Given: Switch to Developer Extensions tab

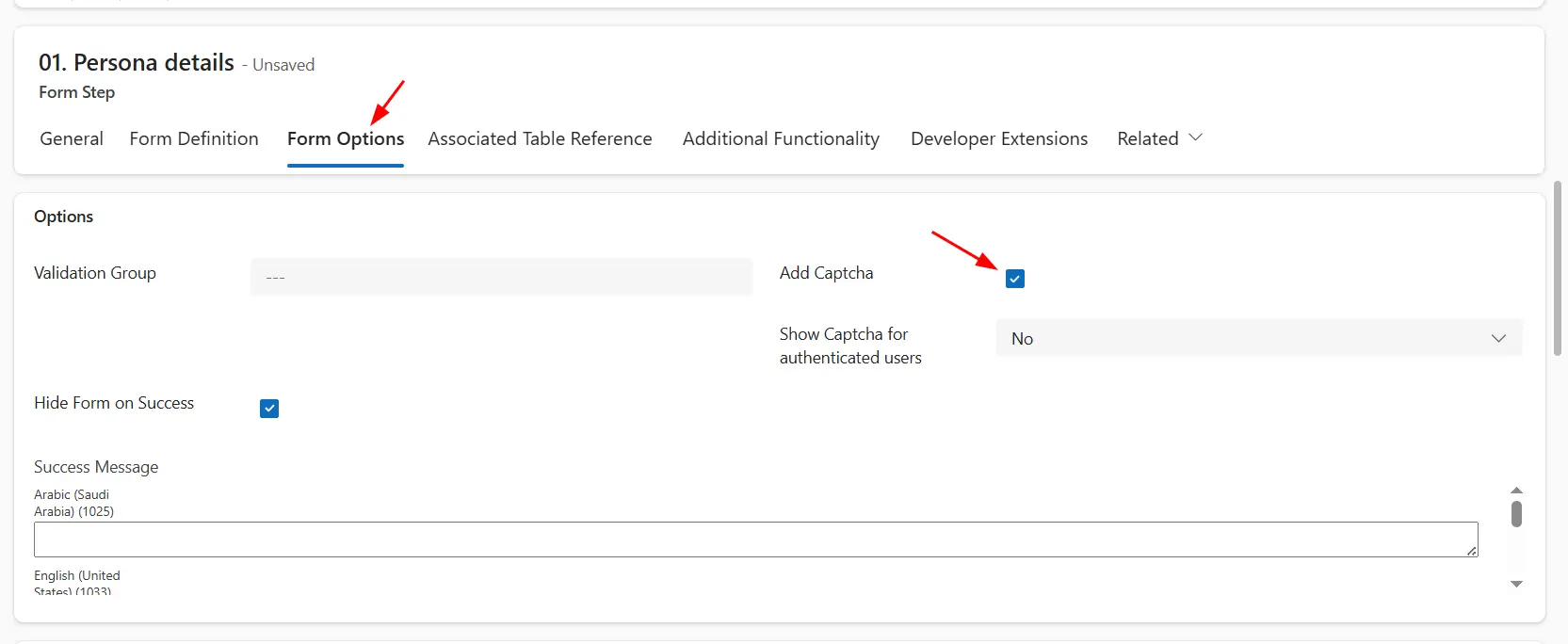Looking at the screenshot, I should point(999,138).
